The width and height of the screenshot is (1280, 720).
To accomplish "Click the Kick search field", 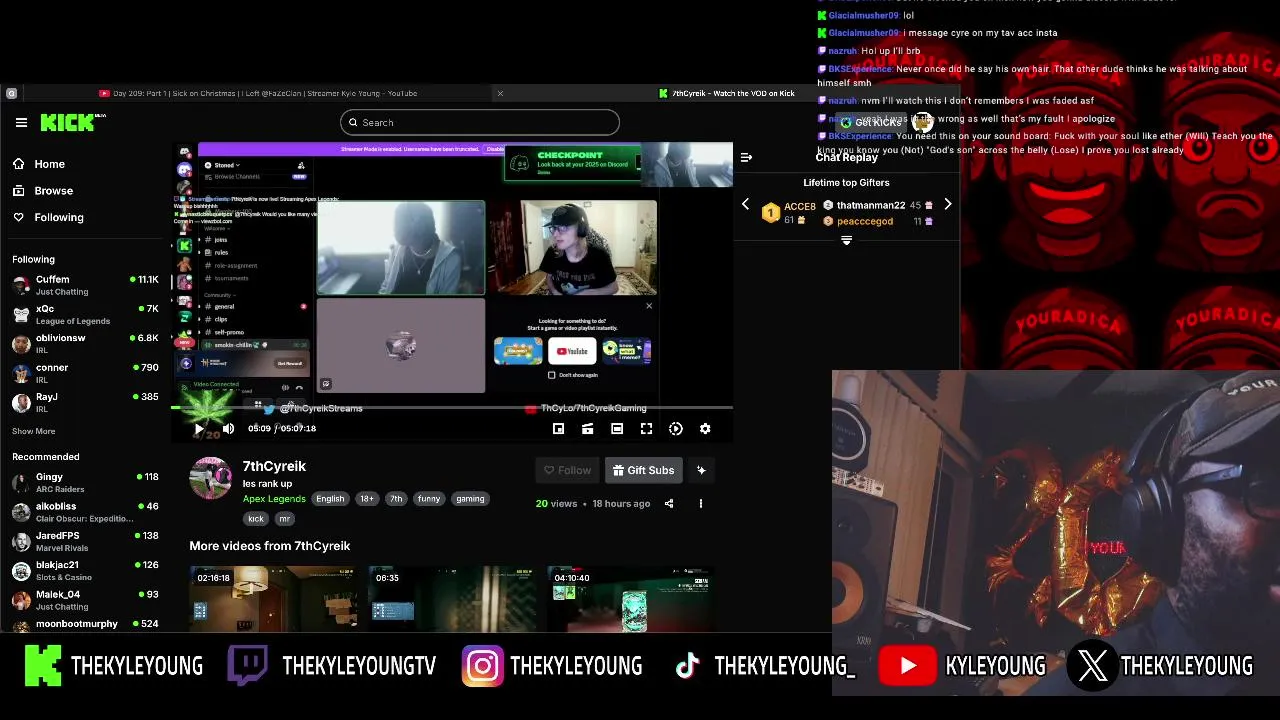I will pos(480,122).
